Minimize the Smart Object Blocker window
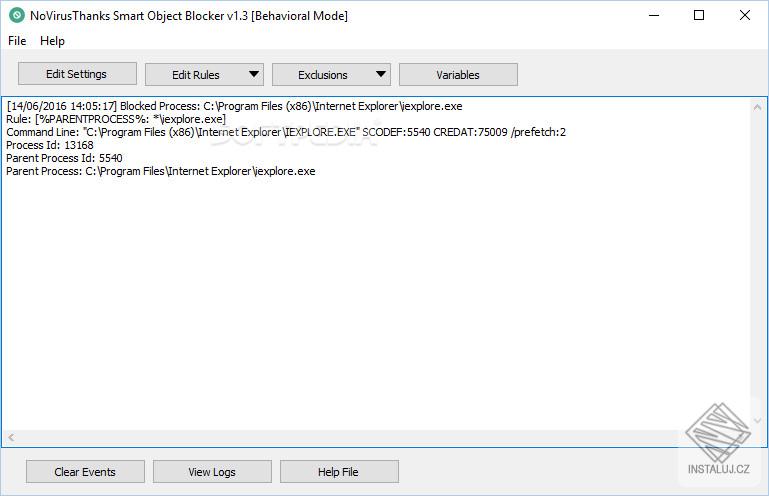The image size is (769, 496). pos(654,15)
